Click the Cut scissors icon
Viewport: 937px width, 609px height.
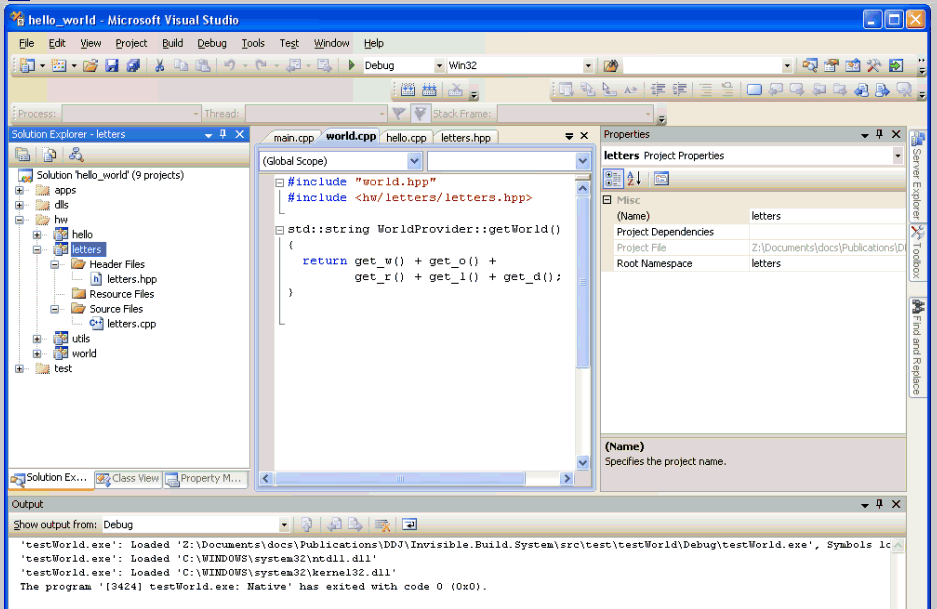pyautogui.click(x=158, y=66)
